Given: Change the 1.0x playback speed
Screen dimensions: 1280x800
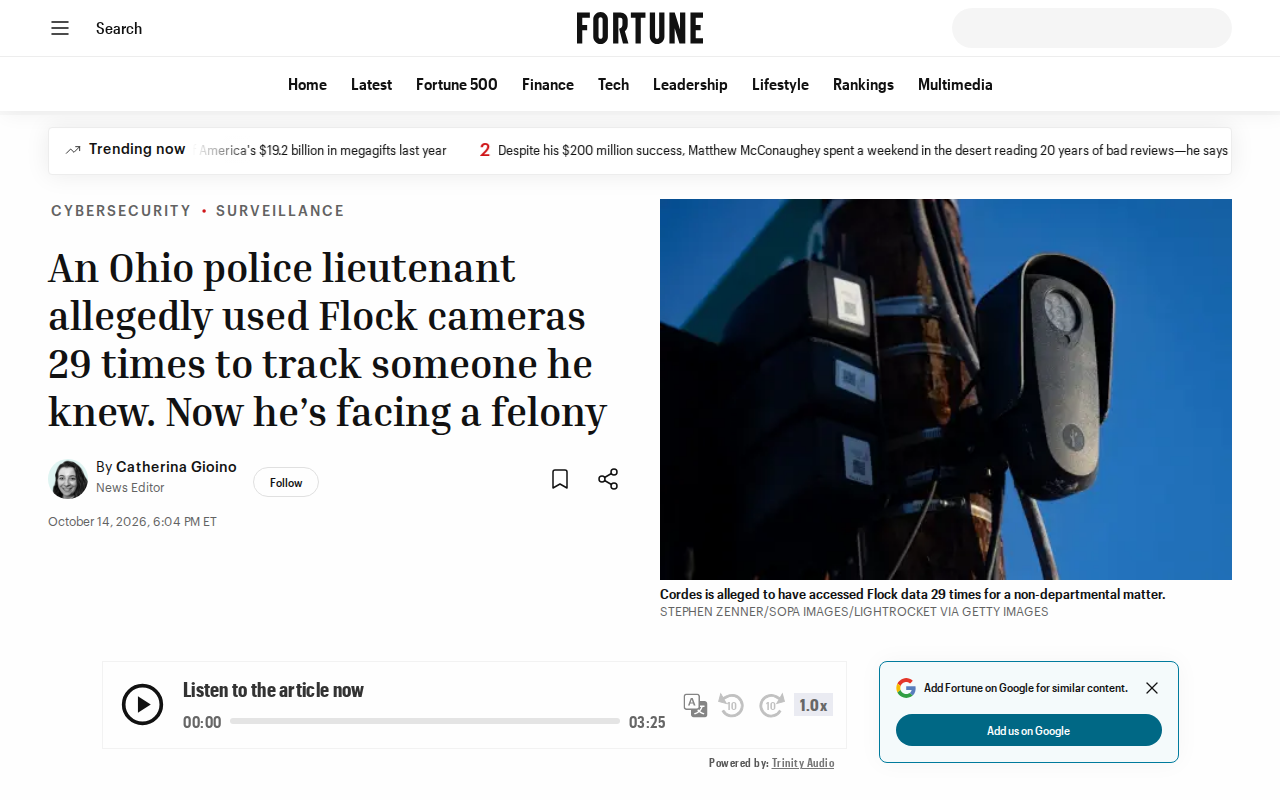Looking at the screenshot, I should [813, 705].
